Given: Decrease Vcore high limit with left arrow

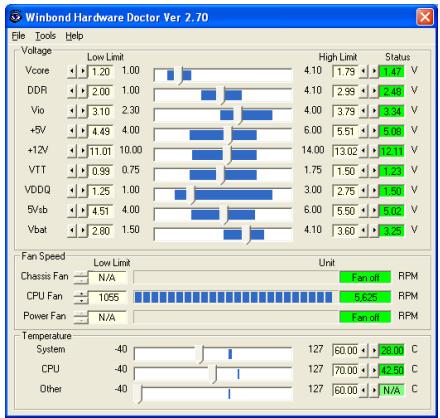Looking at the screenshot, I should [x=363, y=71].
